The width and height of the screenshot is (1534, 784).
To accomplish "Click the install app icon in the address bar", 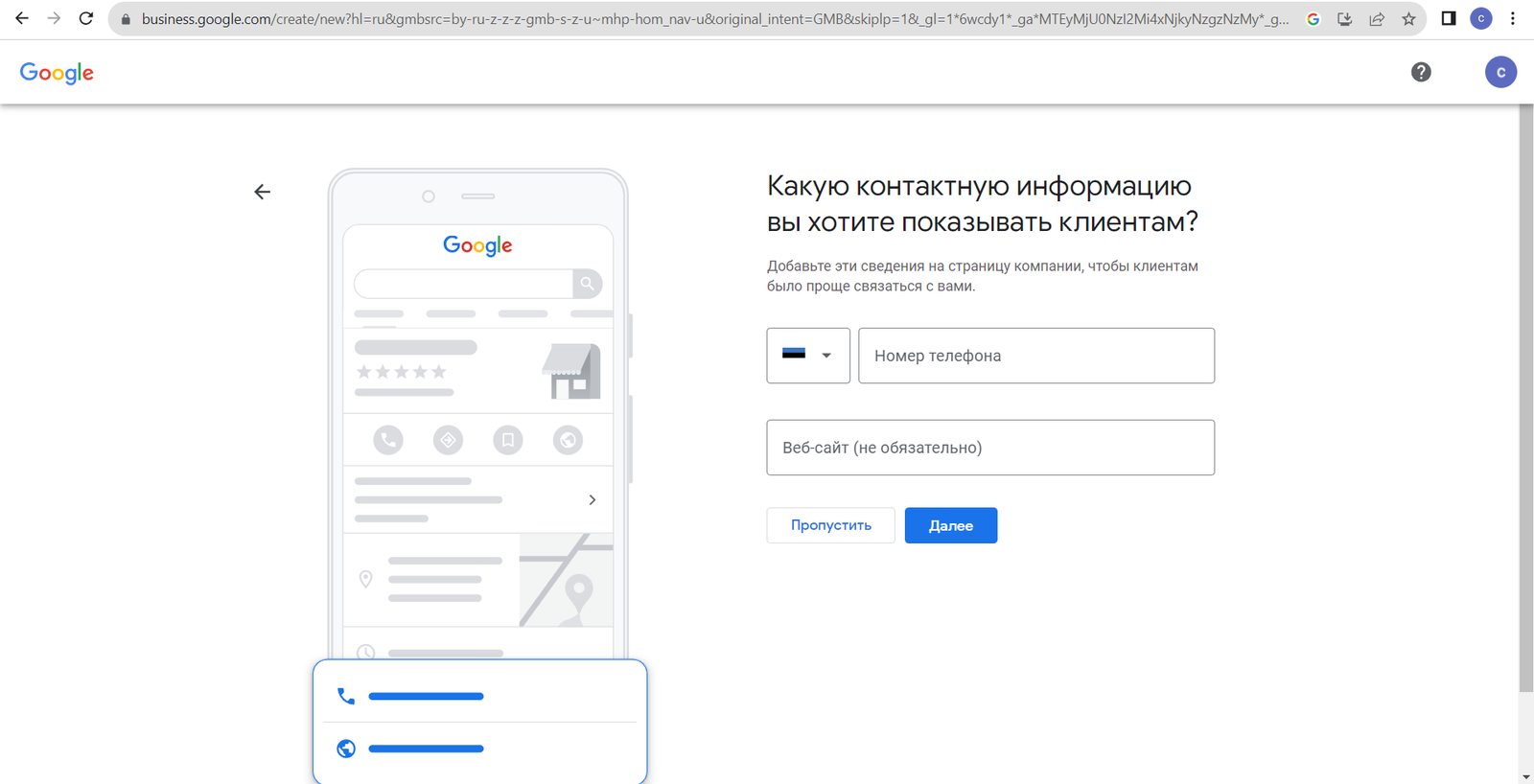I will [x=1345, y=19].
